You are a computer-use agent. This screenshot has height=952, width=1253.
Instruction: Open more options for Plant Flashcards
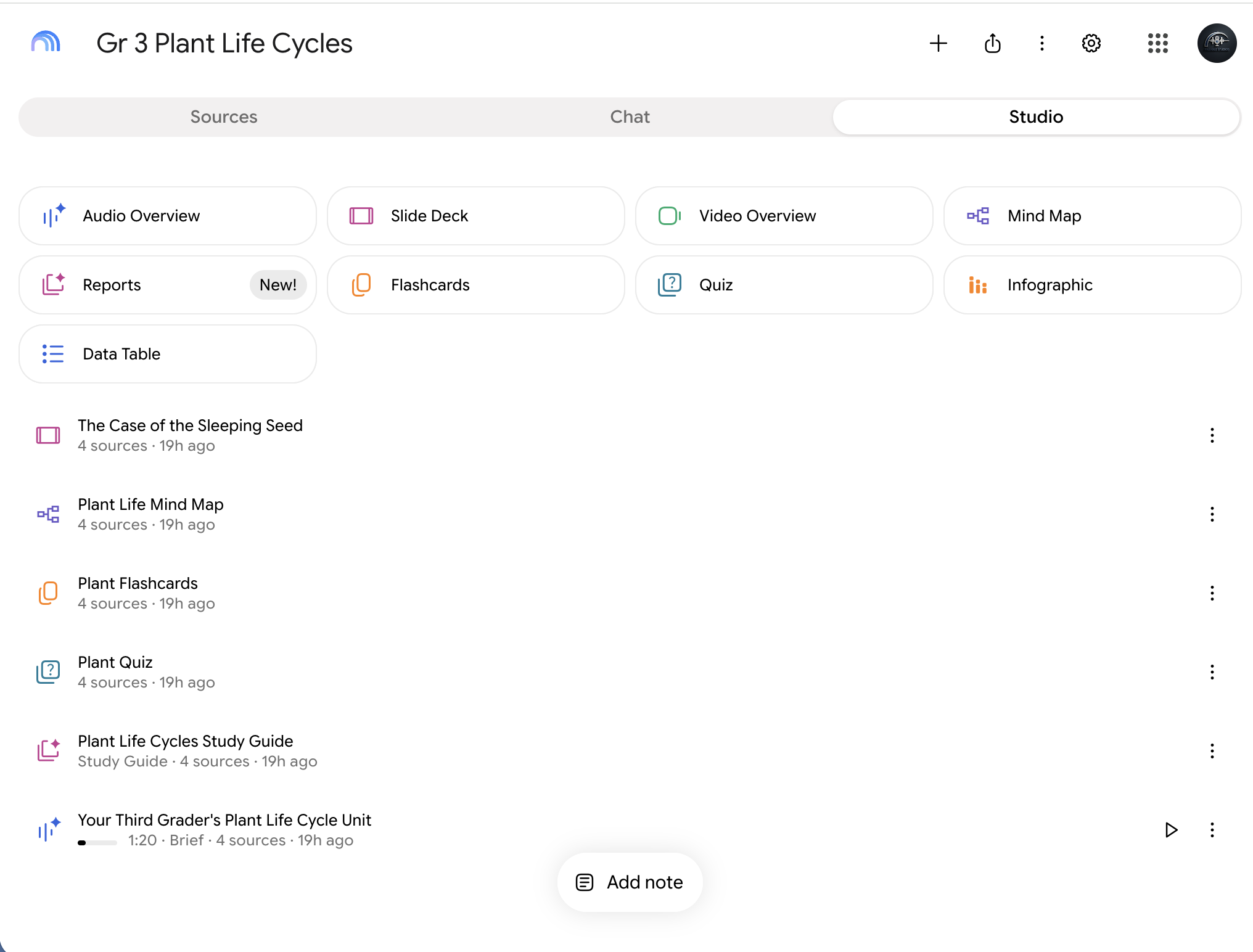tap(1212, 593)
